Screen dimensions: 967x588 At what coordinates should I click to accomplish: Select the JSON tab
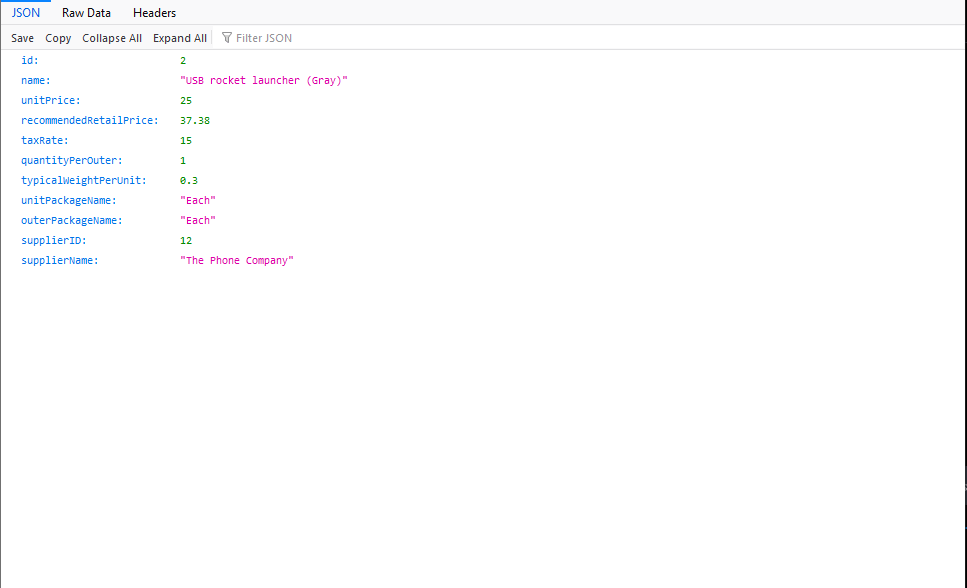26,13
